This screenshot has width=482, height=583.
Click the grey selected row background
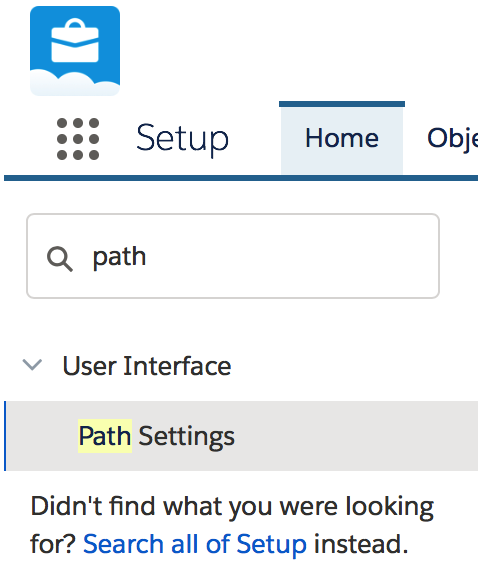tap(353, 436)
